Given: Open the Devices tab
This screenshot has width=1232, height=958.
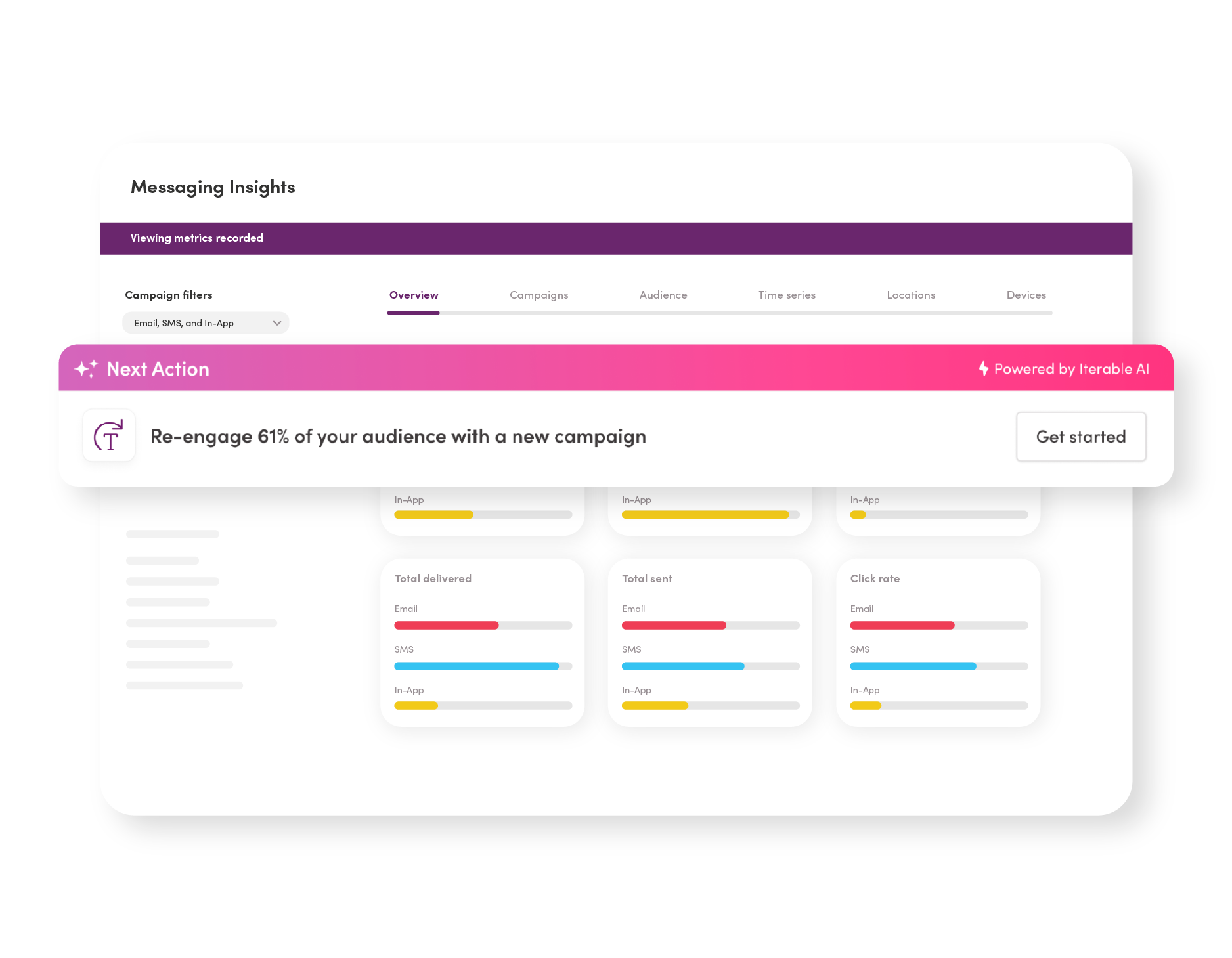Looking at the screenshot, I should pyautogui.click(x=1026, y=295).
